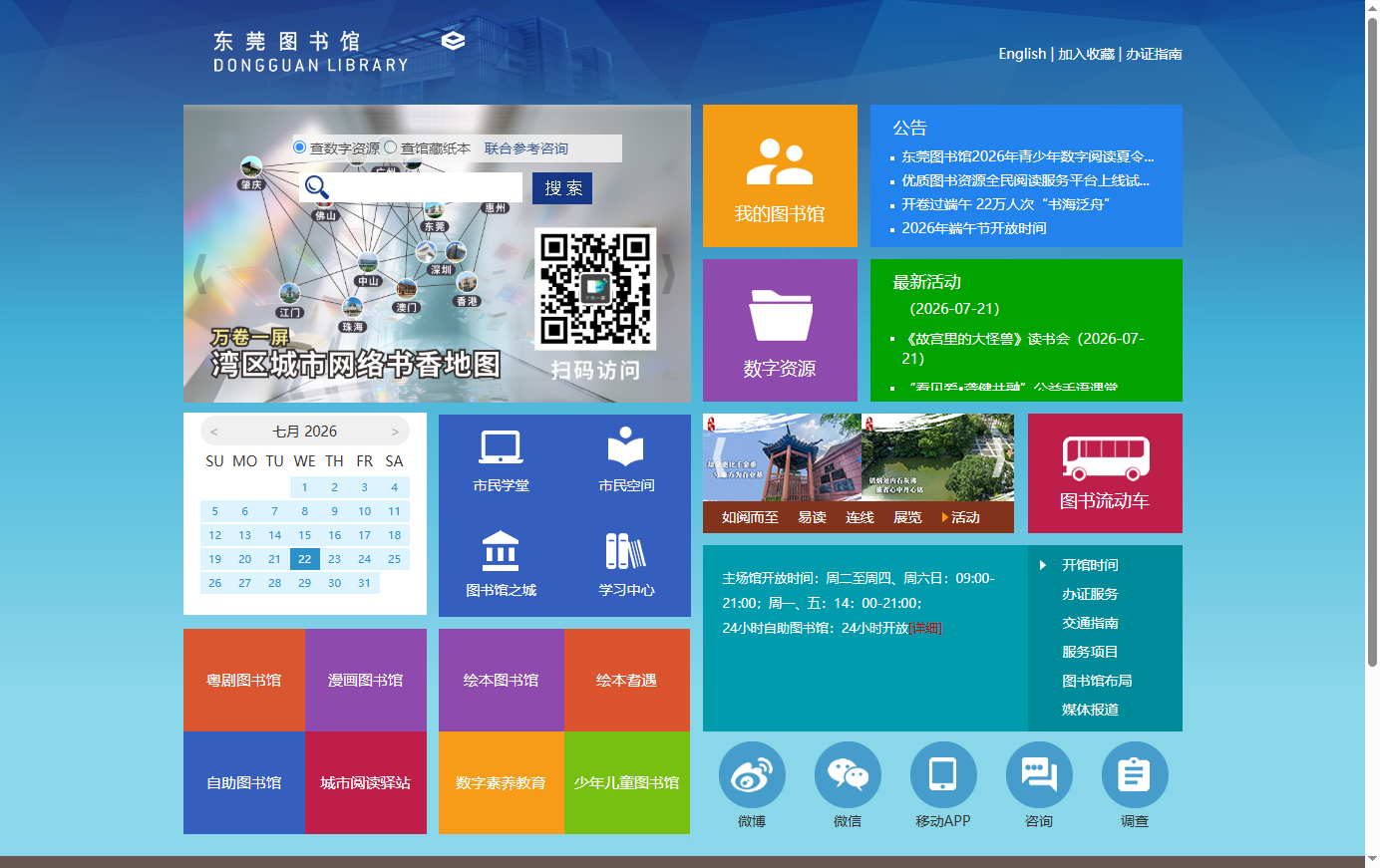The width and height of the screenshot is (1380, 868).
Task: Click the Dongguan Library logo
Action: coord(339,52)
